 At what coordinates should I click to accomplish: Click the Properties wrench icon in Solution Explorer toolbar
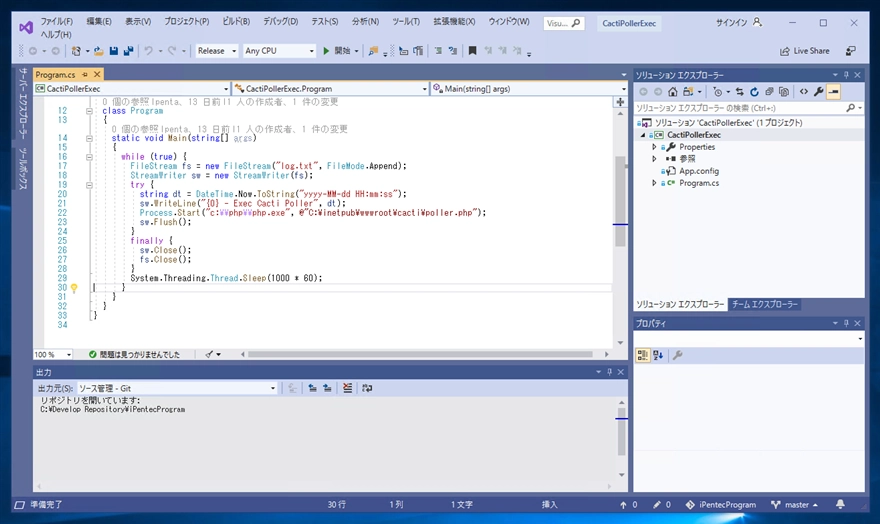819,92
